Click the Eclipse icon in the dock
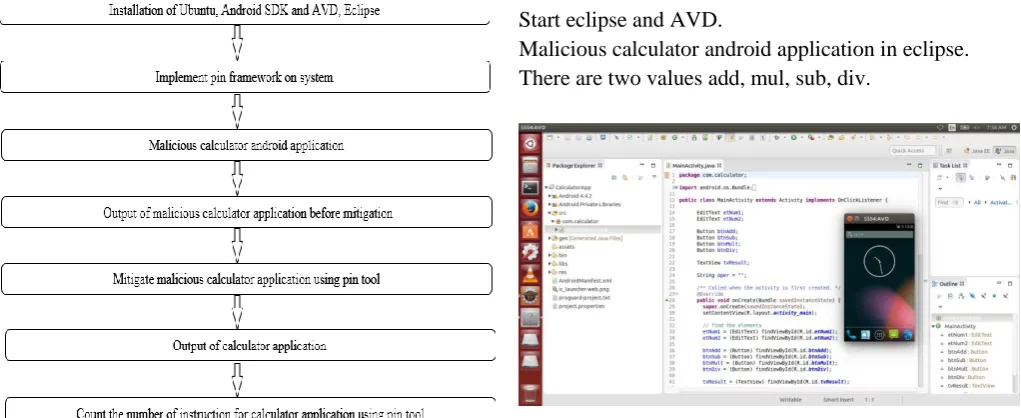The width and height of the screenshot is (1021, 418). coord(530,295)
